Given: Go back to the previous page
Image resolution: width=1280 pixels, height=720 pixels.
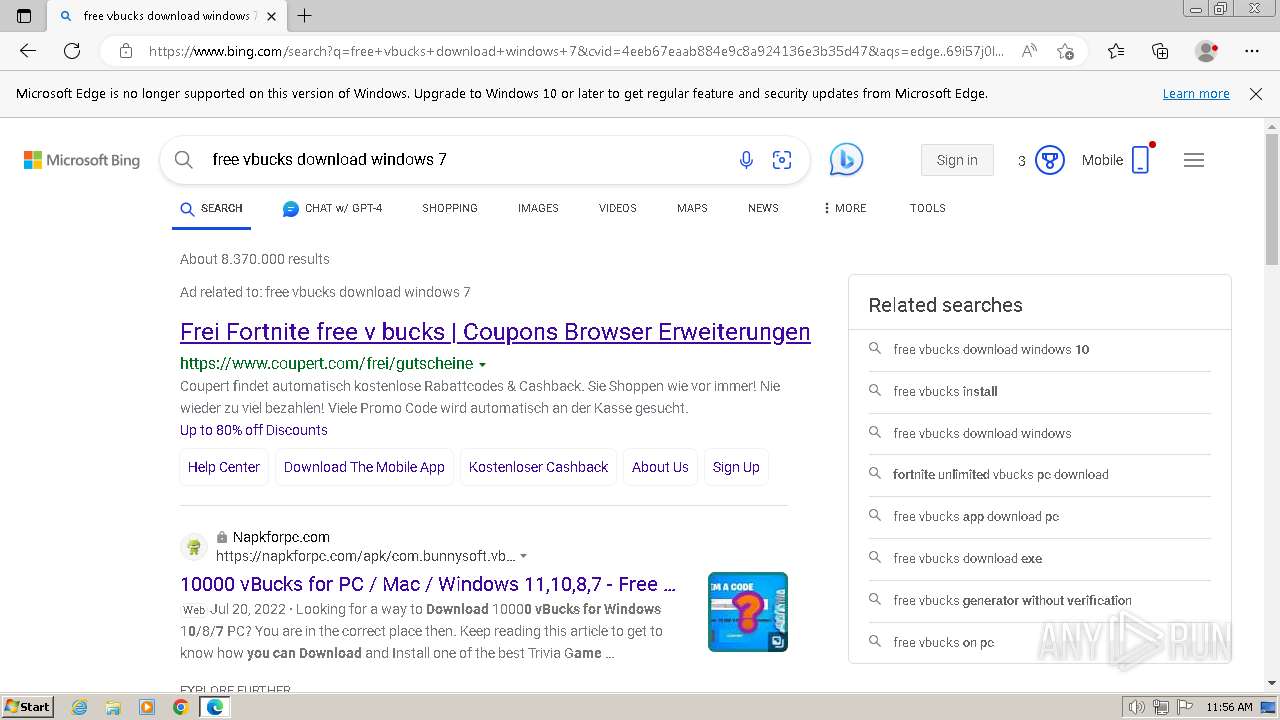Looking at the screenshot, I should [28, 51].
